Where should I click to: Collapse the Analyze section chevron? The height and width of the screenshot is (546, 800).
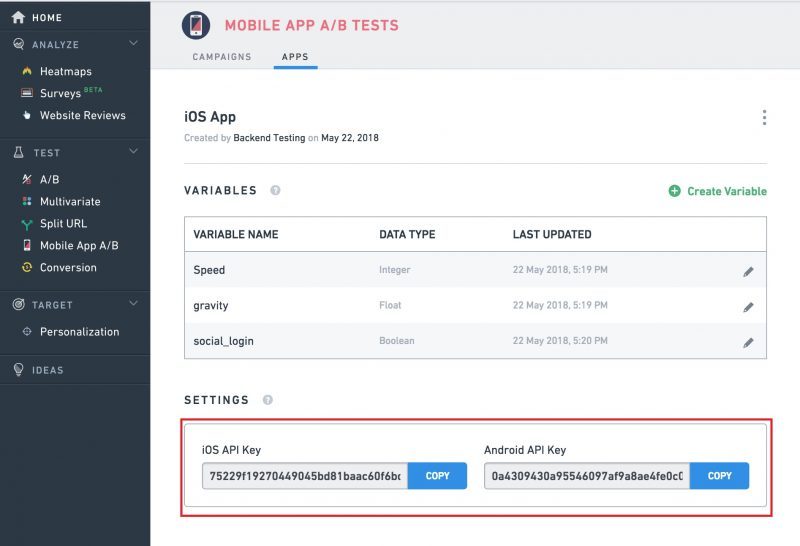133,43
